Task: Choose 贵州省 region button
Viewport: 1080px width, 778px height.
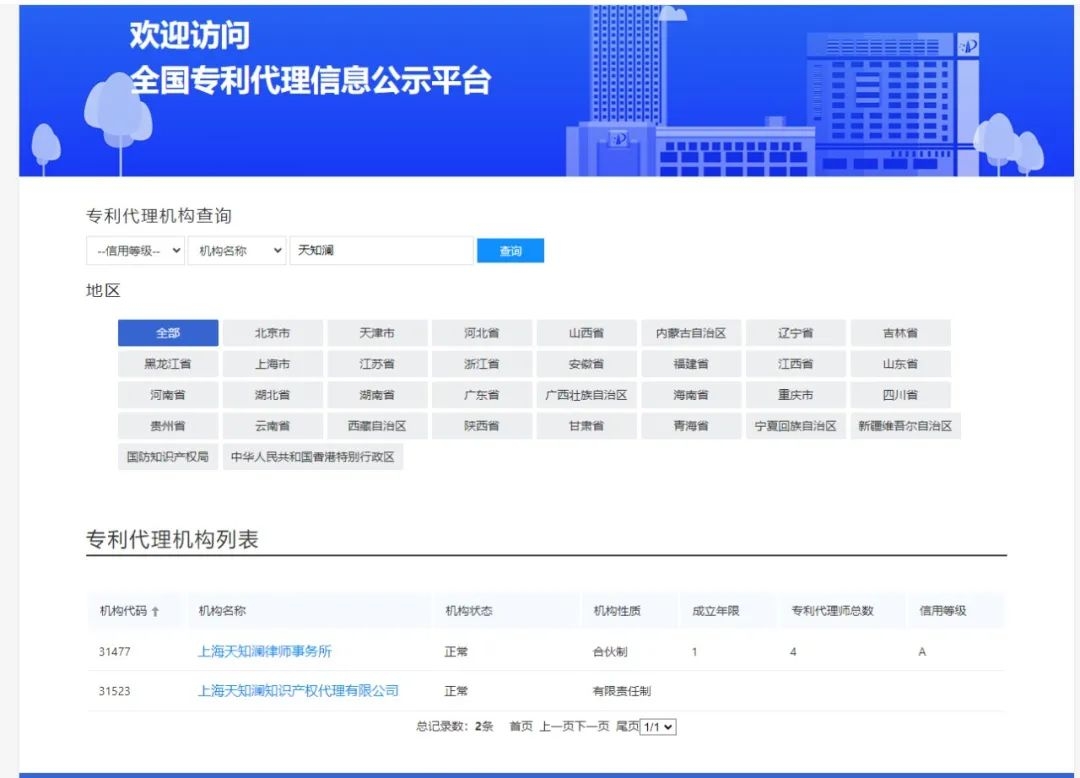Action: pos(168,425)
